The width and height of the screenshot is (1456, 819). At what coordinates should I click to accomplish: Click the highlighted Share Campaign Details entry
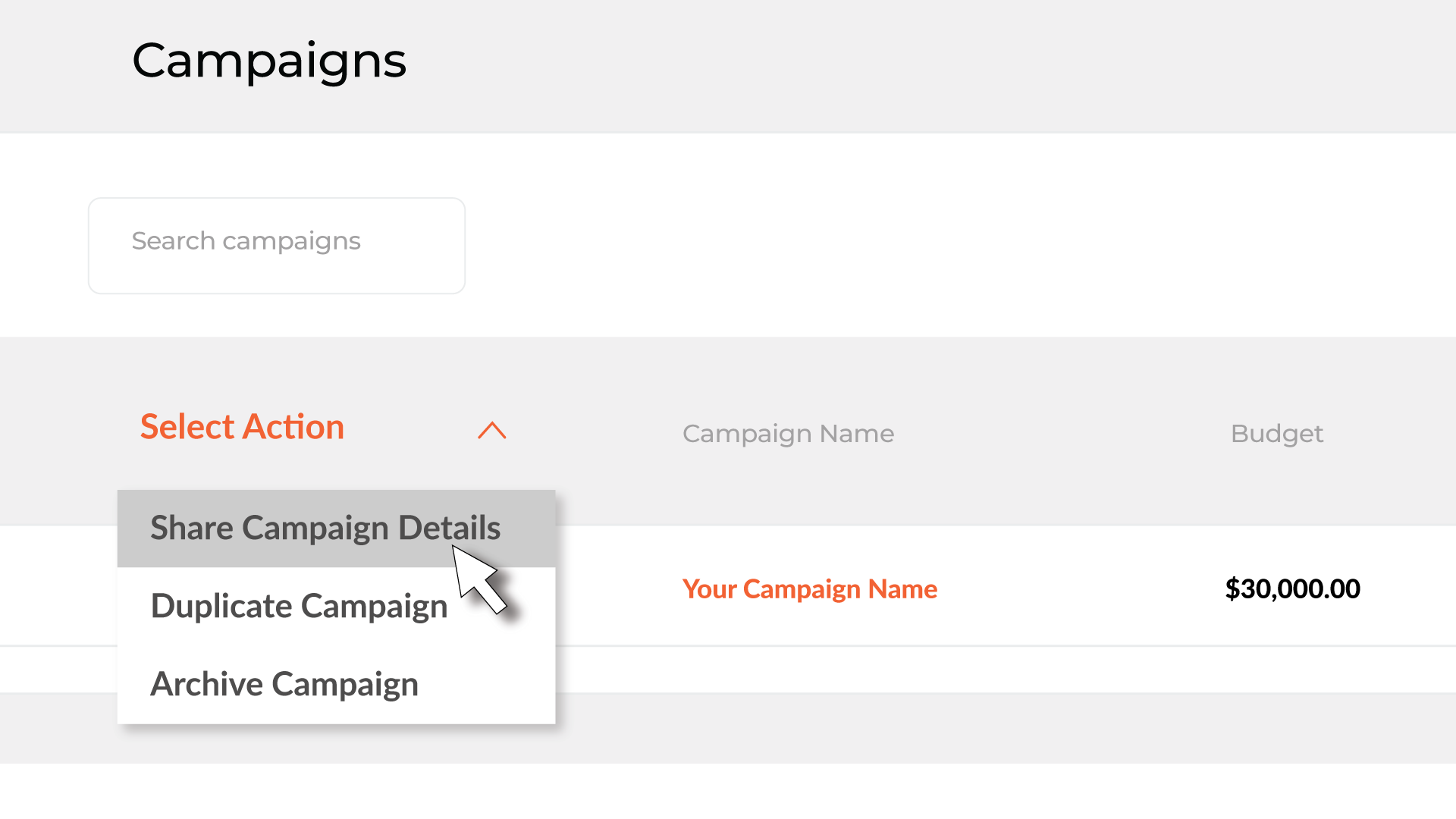pos(325,528)
